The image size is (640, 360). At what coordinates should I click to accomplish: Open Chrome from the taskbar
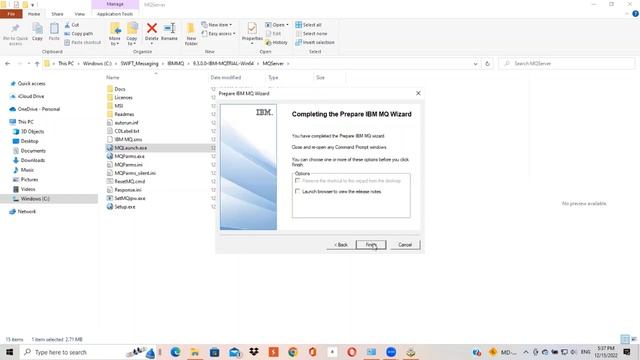coord(293,352)
